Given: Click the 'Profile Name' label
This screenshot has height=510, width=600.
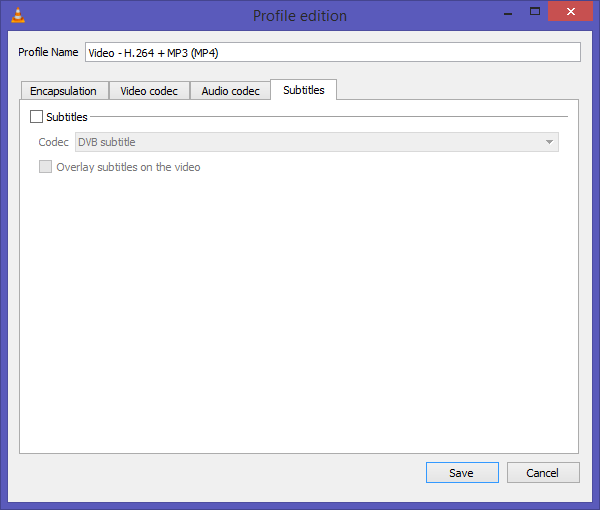Looking at the screenshot, I should coord(48,52).
